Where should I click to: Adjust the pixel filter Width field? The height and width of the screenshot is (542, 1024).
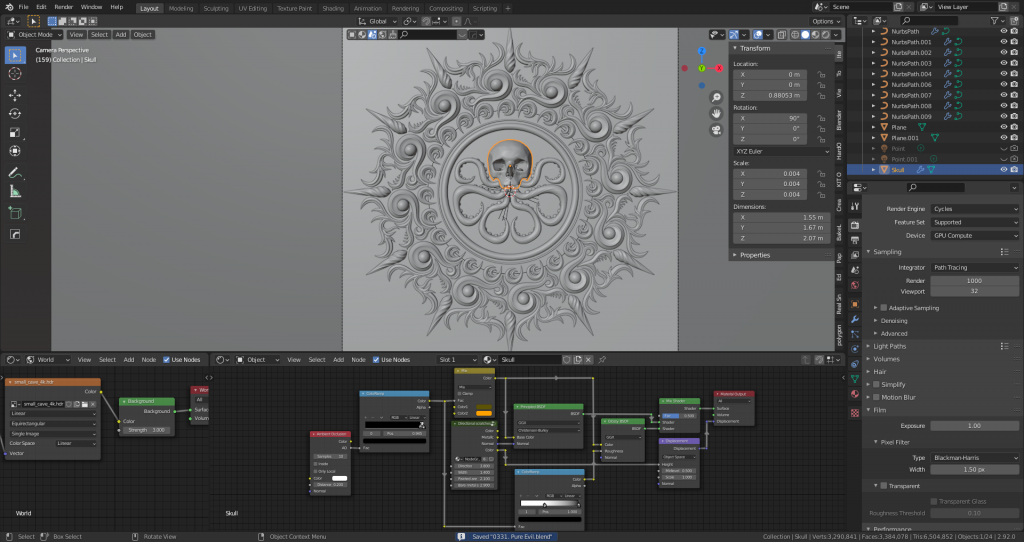tap(974, 470)
